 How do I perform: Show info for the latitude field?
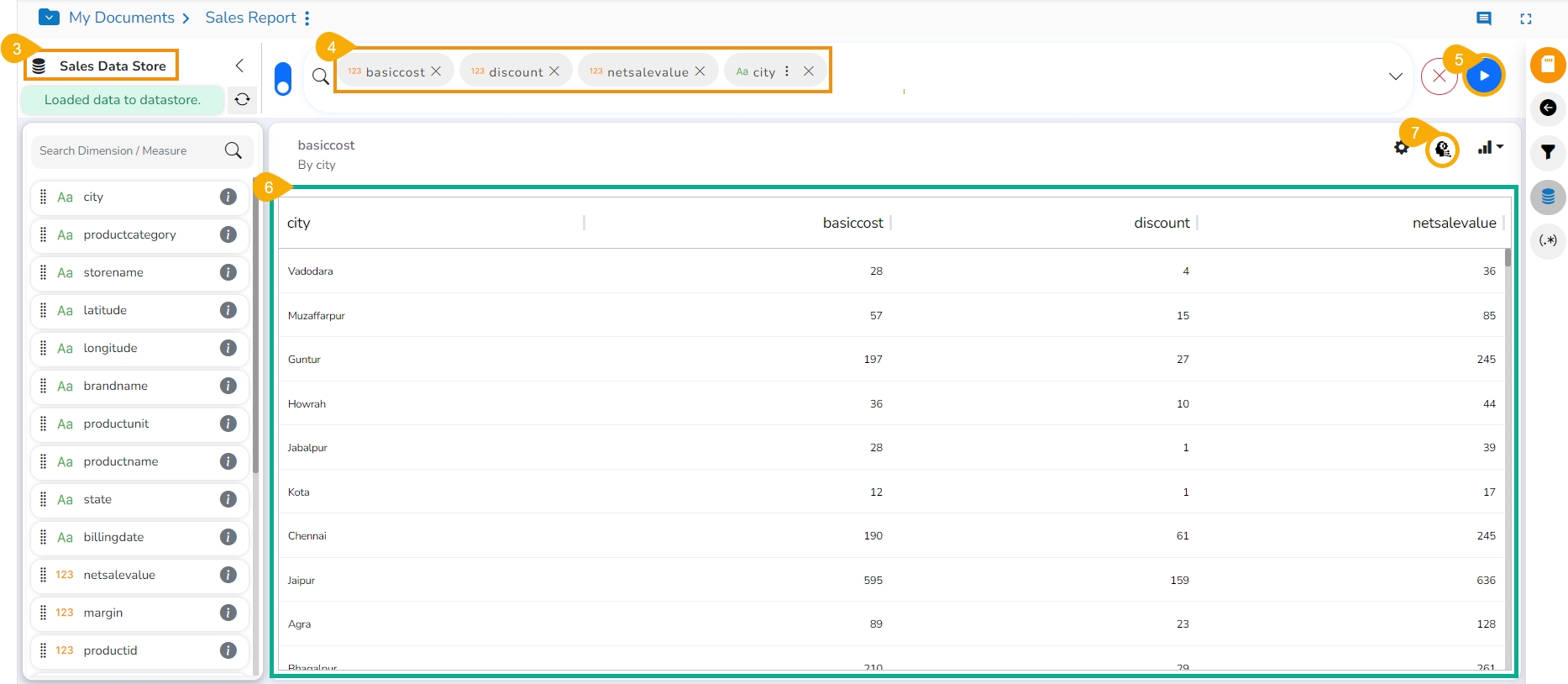coord(228,310)
